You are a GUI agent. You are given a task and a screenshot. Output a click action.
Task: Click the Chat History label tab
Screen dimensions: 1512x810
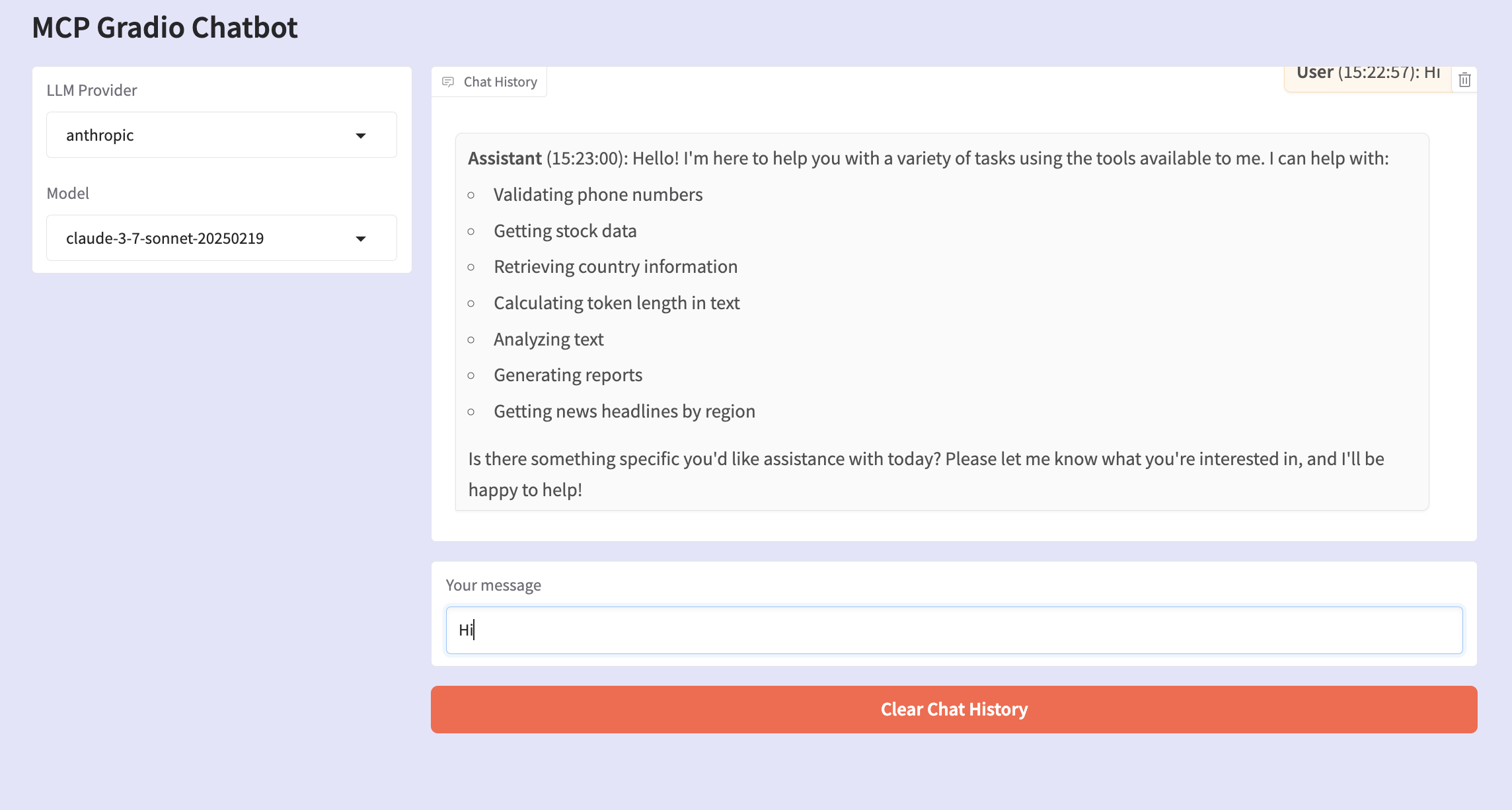[x=489, y=82]
